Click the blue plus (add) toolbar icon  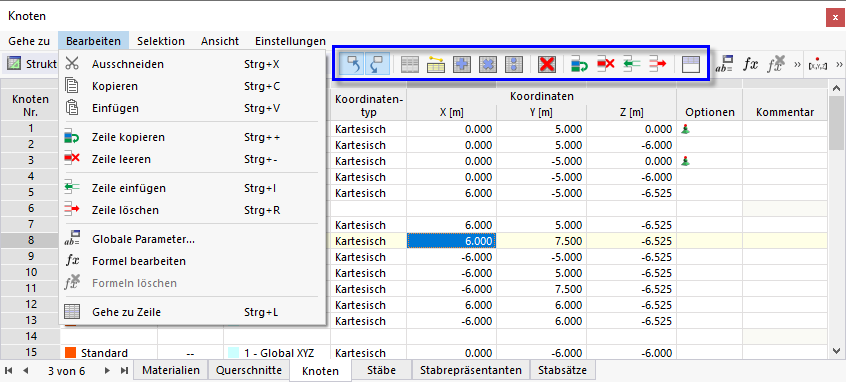462,65
